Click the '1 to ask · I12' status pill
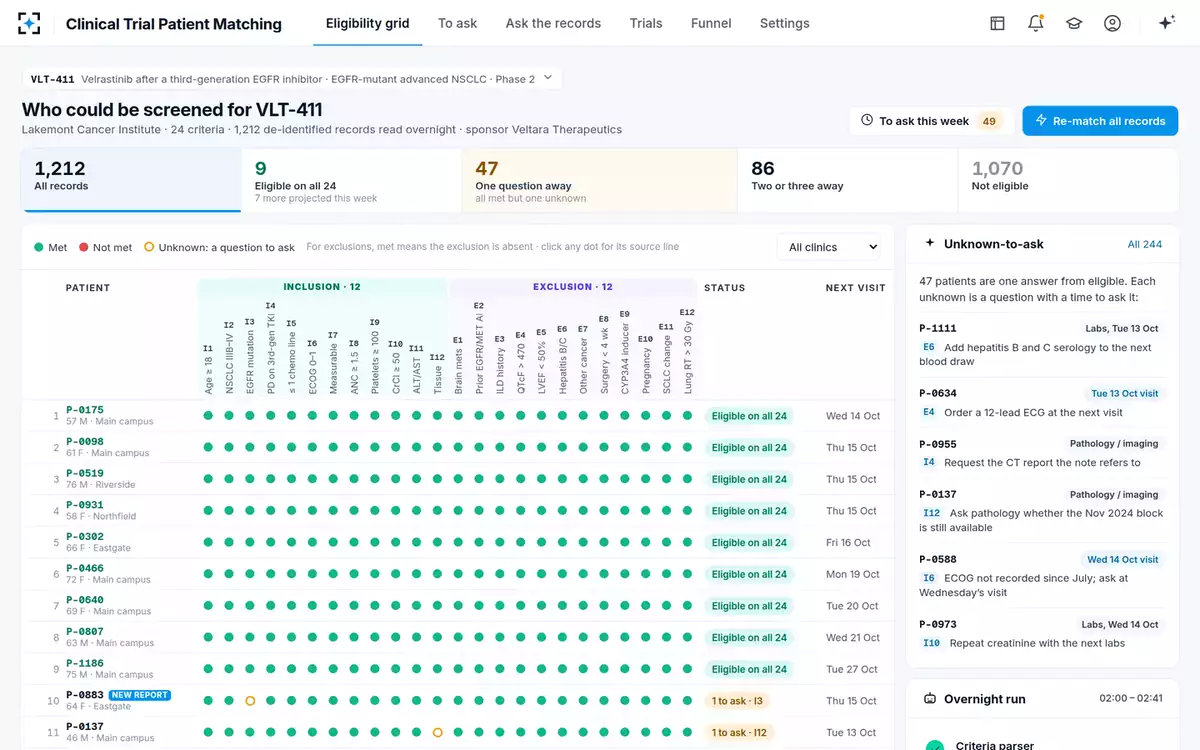Viewport: 1200px width, 750px height. pos(742,733)
